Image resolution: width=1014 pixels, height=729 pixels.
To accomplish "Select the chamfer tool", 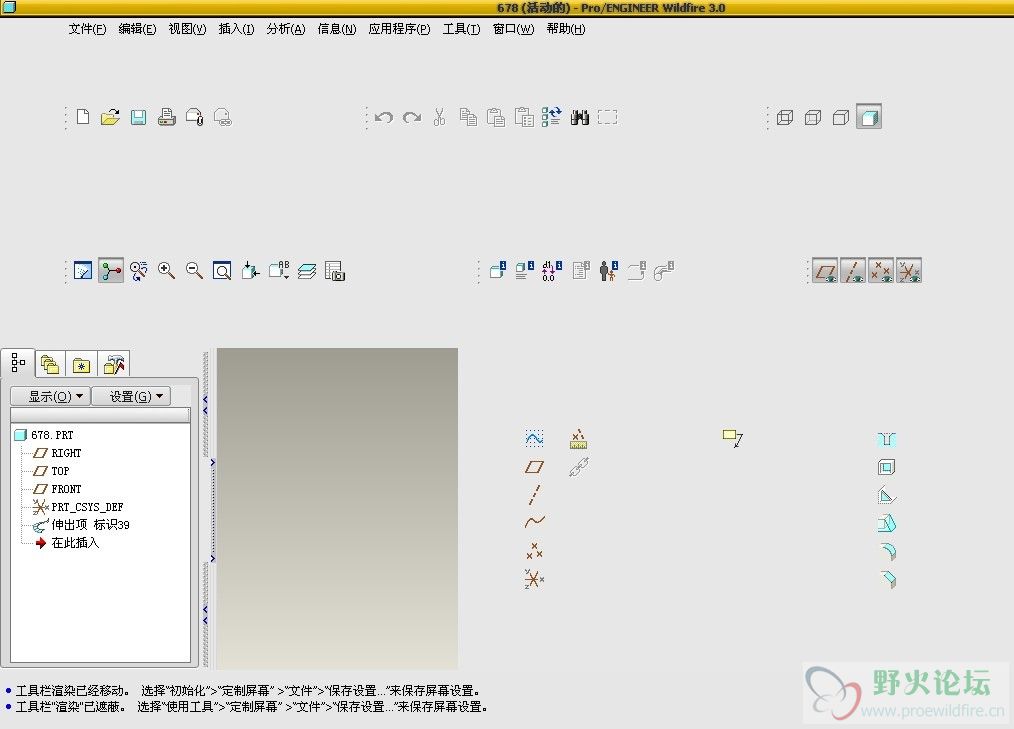I will tap(889, 579).
